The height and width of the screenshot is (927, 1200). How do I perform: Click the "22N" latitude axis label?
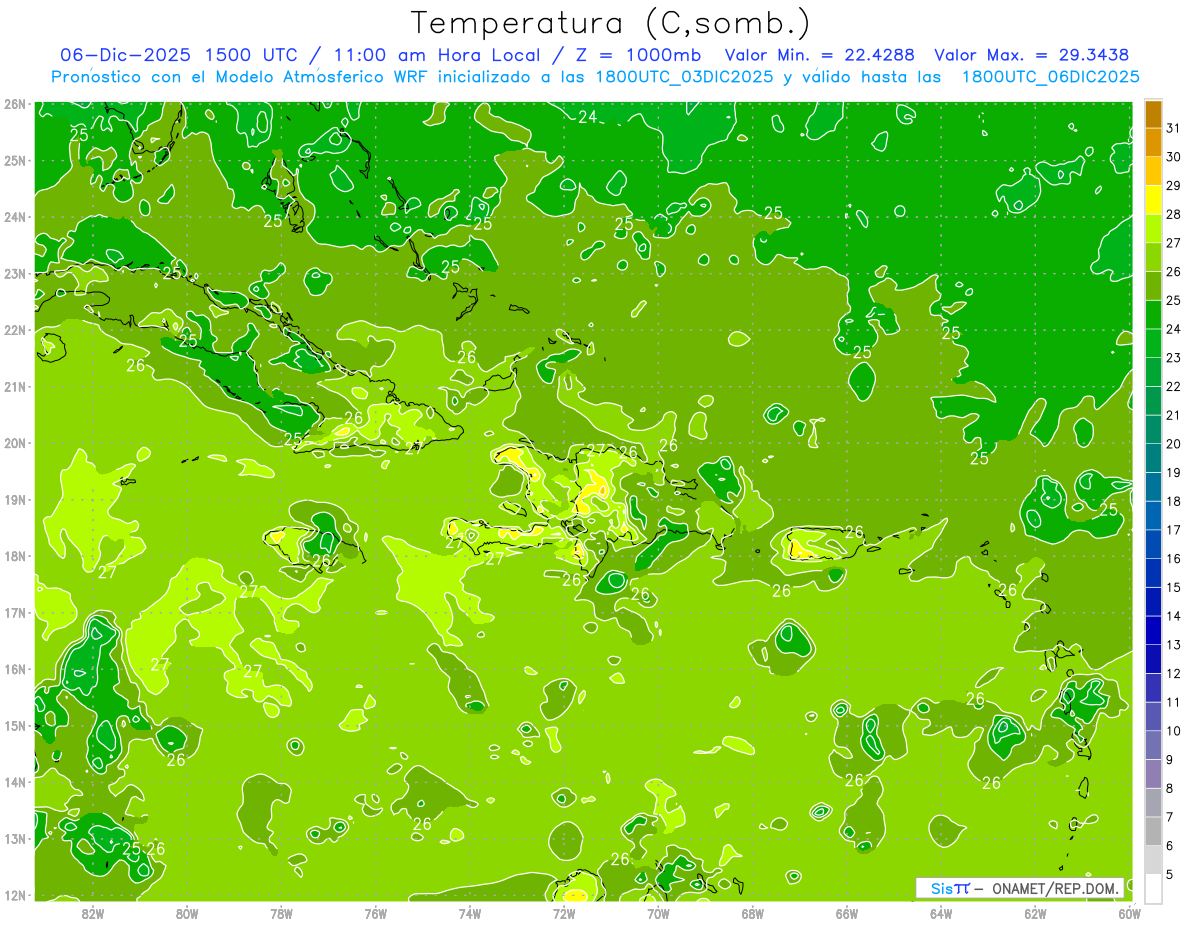click(x=14, y=330)
